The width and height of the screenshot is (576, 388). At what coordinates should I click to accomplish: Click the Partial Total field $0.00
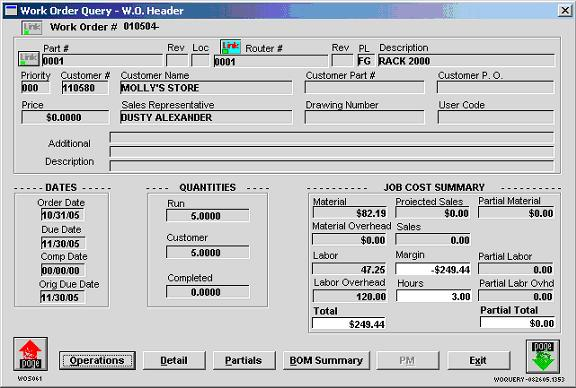click(x=518, y=323)
